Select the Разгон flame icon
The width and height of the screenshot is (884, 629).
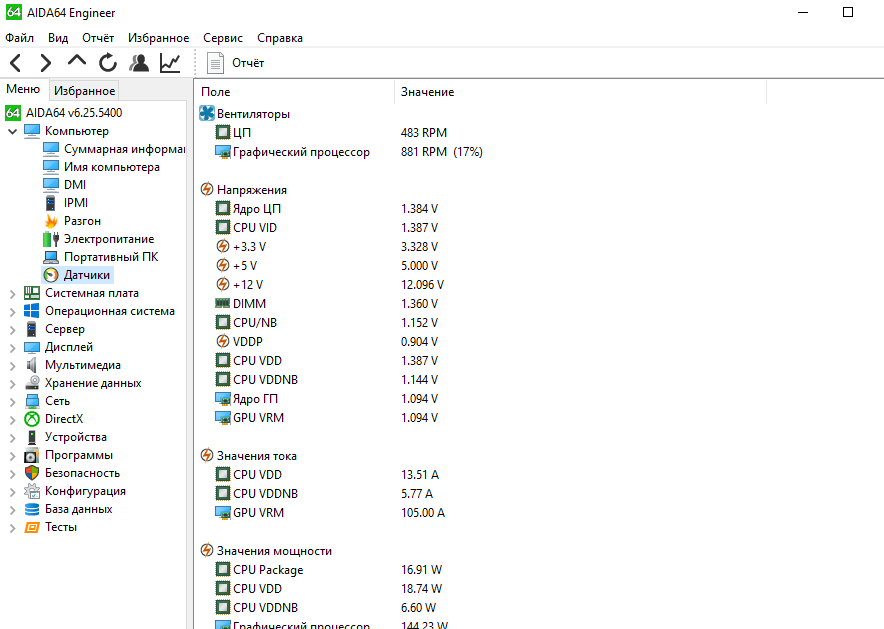point(51,221)
